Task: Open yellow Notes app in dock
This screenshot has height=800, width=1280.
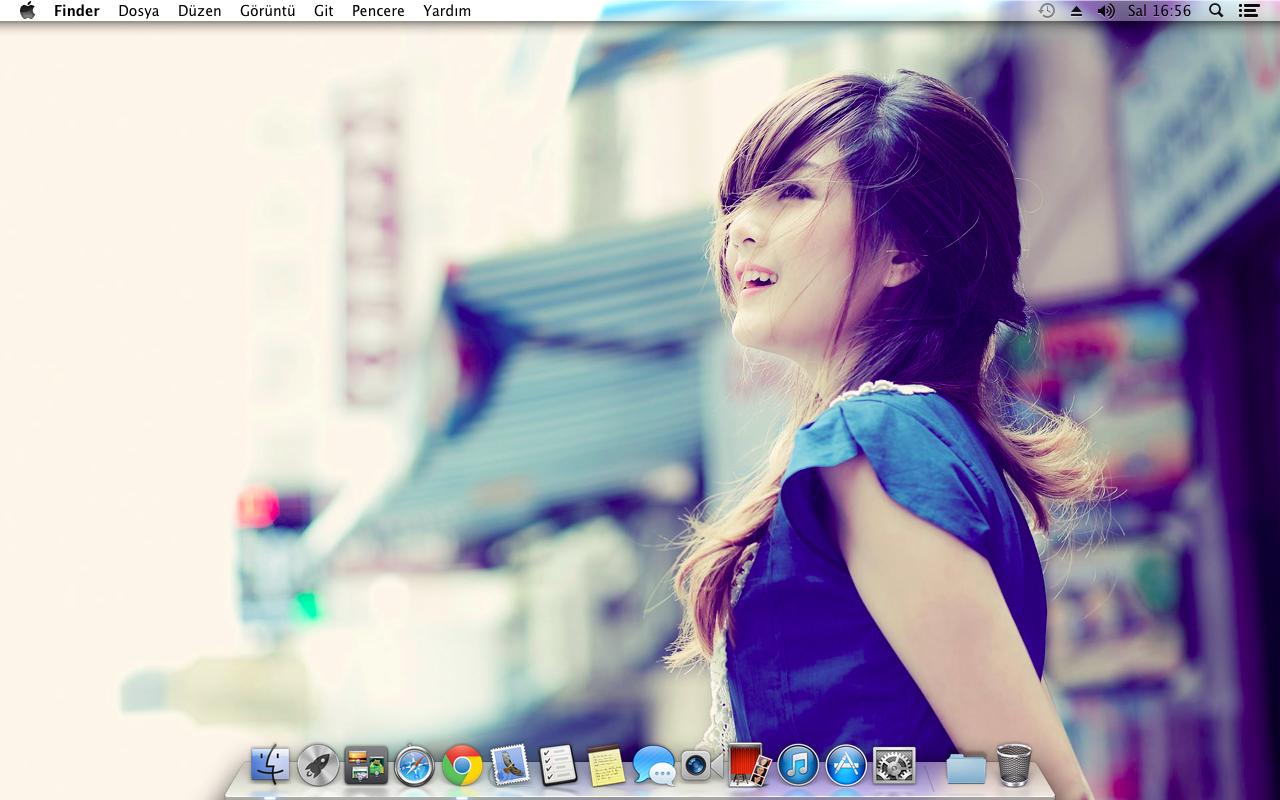Action: tap(606, 766)
